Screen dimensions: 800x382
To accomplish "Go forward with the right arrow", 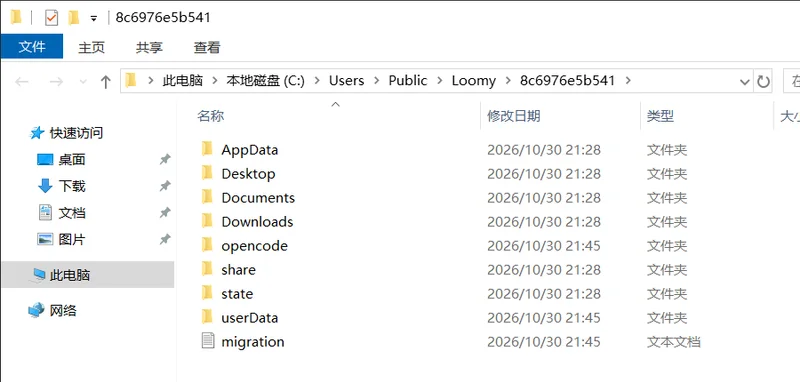I will (56, 82).
